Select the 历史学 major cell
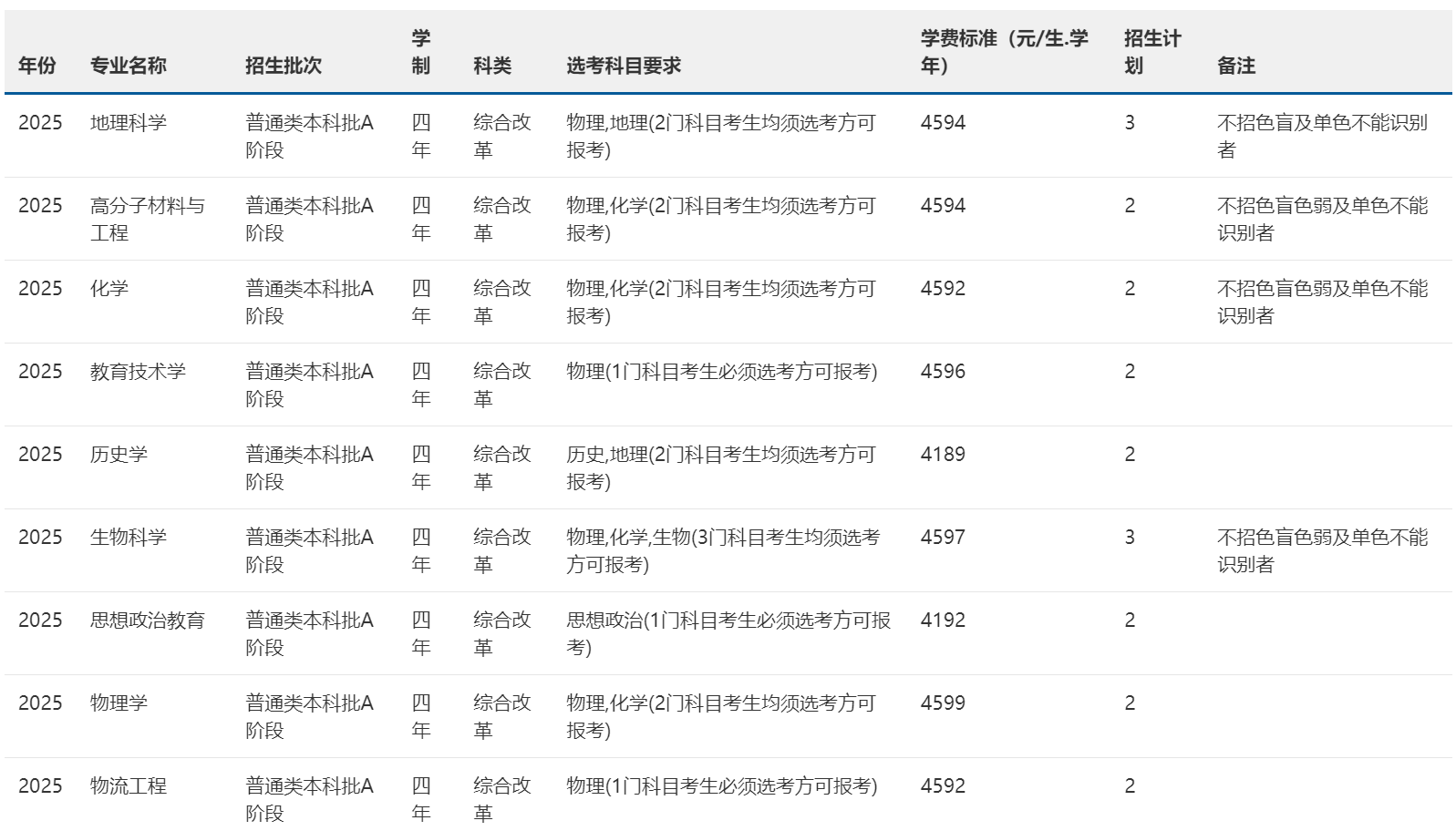Screen dimensions: 1456x831 click(119, 455)
